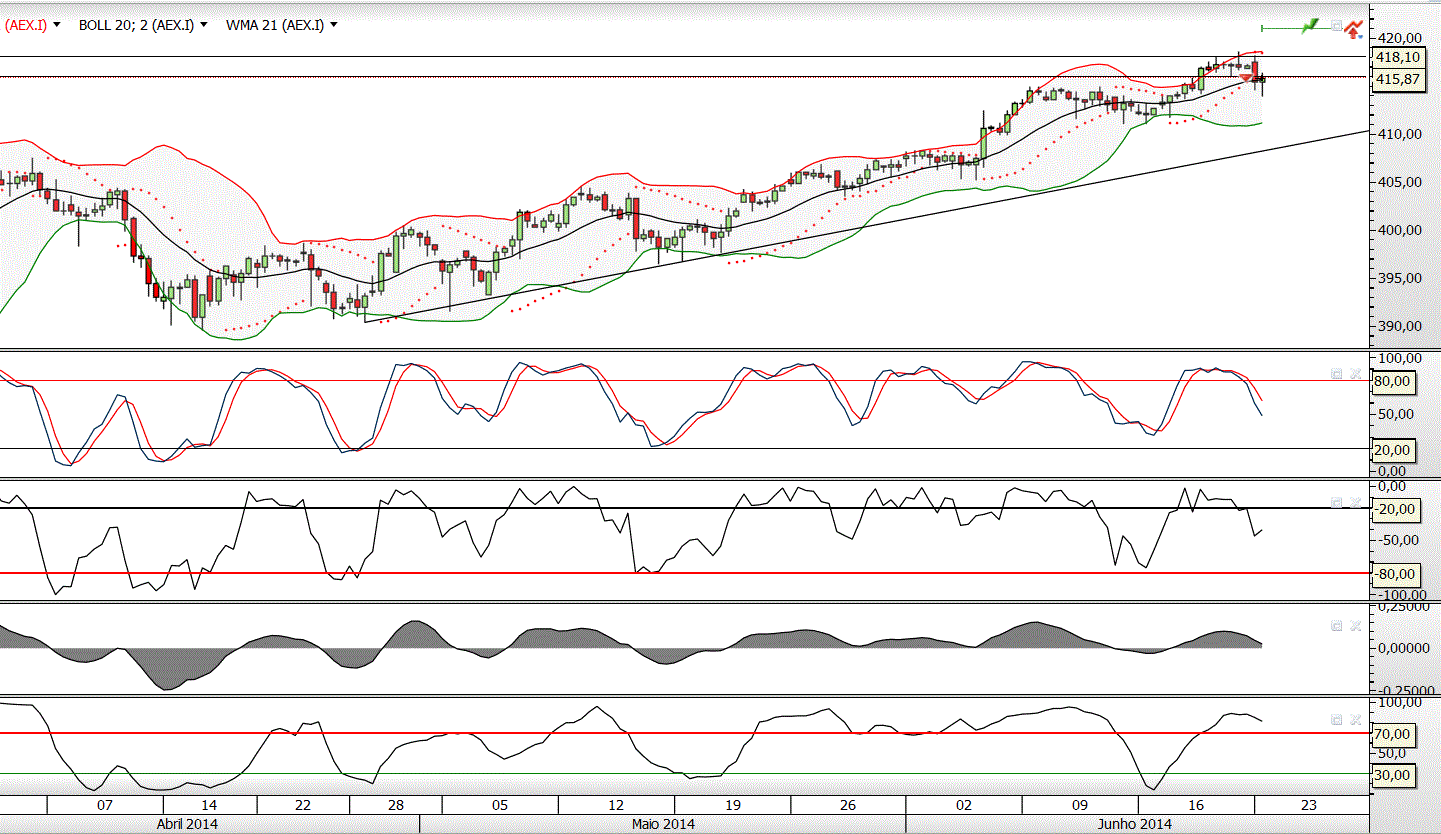Click the 70,00 level label in bottom panel
Screen dimensions: 1441x834
click(x=1393, y=734)
